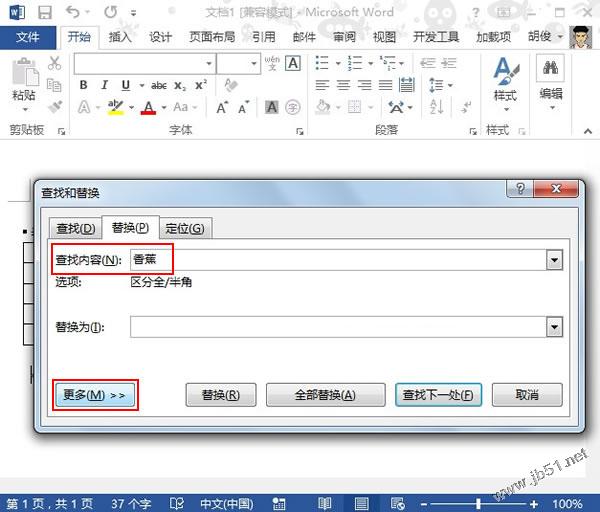Switch to the Page Layout (页面布局) tab

coord(212,37)
